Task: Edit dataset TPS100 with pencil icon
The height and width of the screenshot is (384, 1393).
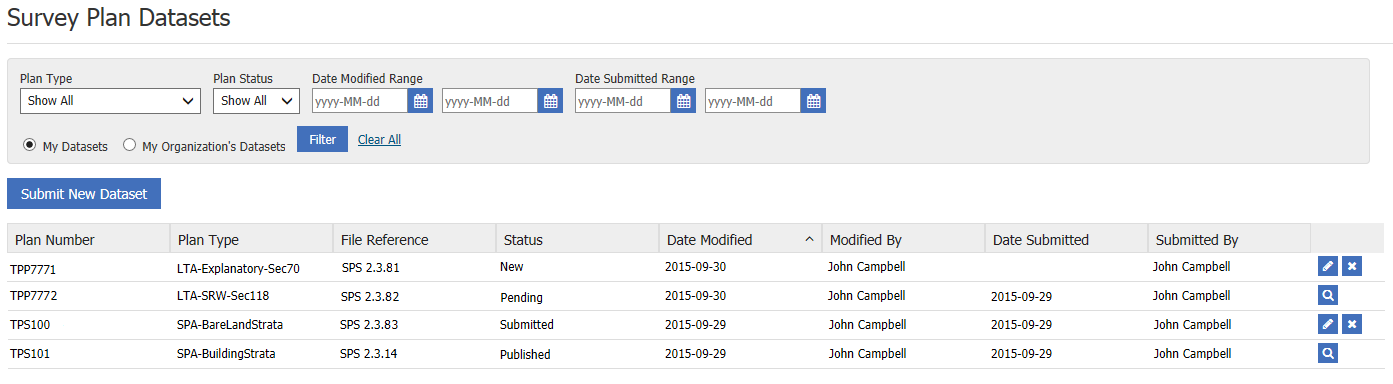Action: tap(1328, 324)
